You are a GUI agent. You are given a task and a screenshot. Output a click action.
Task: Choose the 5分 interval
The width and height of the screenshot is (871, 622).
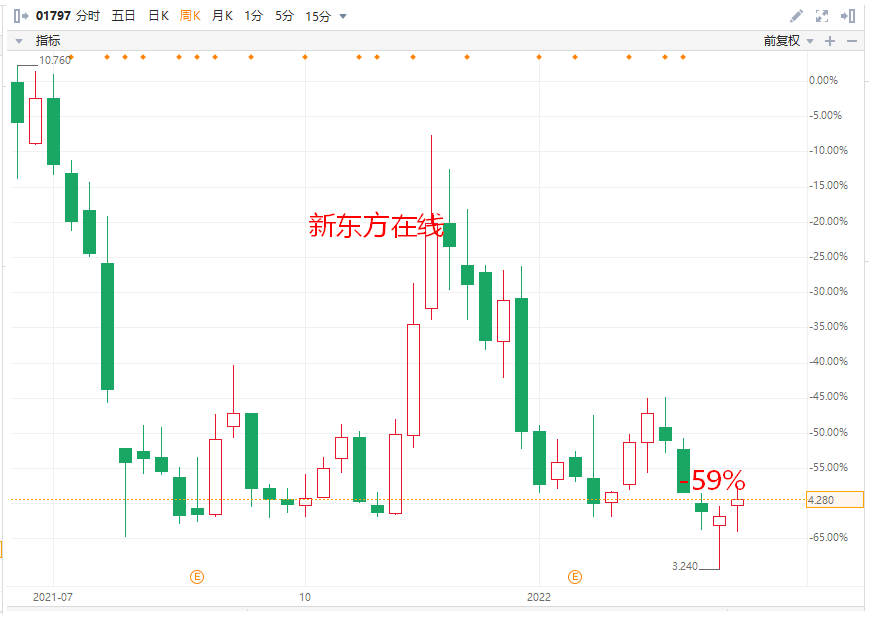(284, 16)
